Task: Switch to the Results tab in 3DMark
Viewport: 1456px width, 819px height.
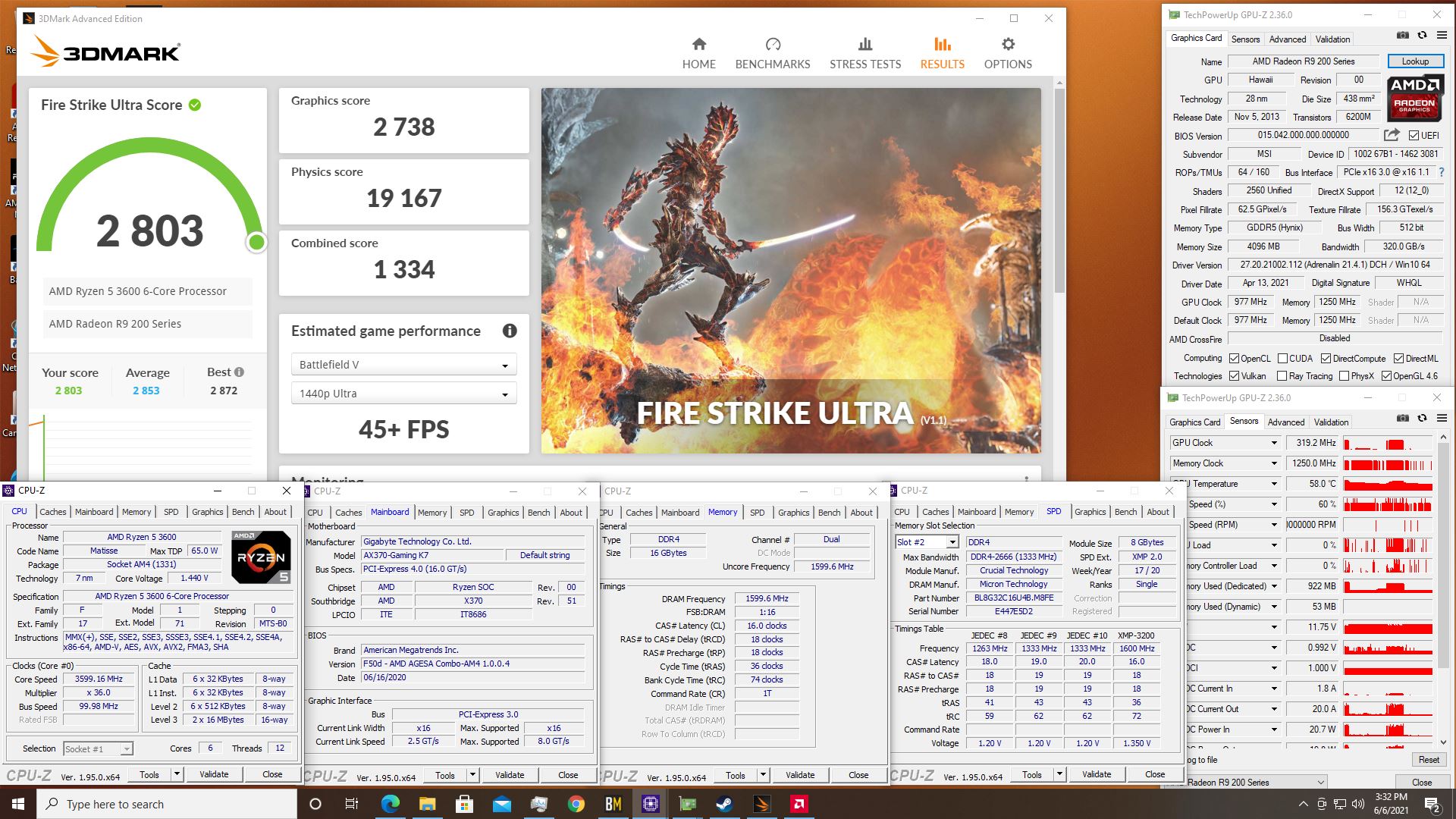Action: point(942,53)
